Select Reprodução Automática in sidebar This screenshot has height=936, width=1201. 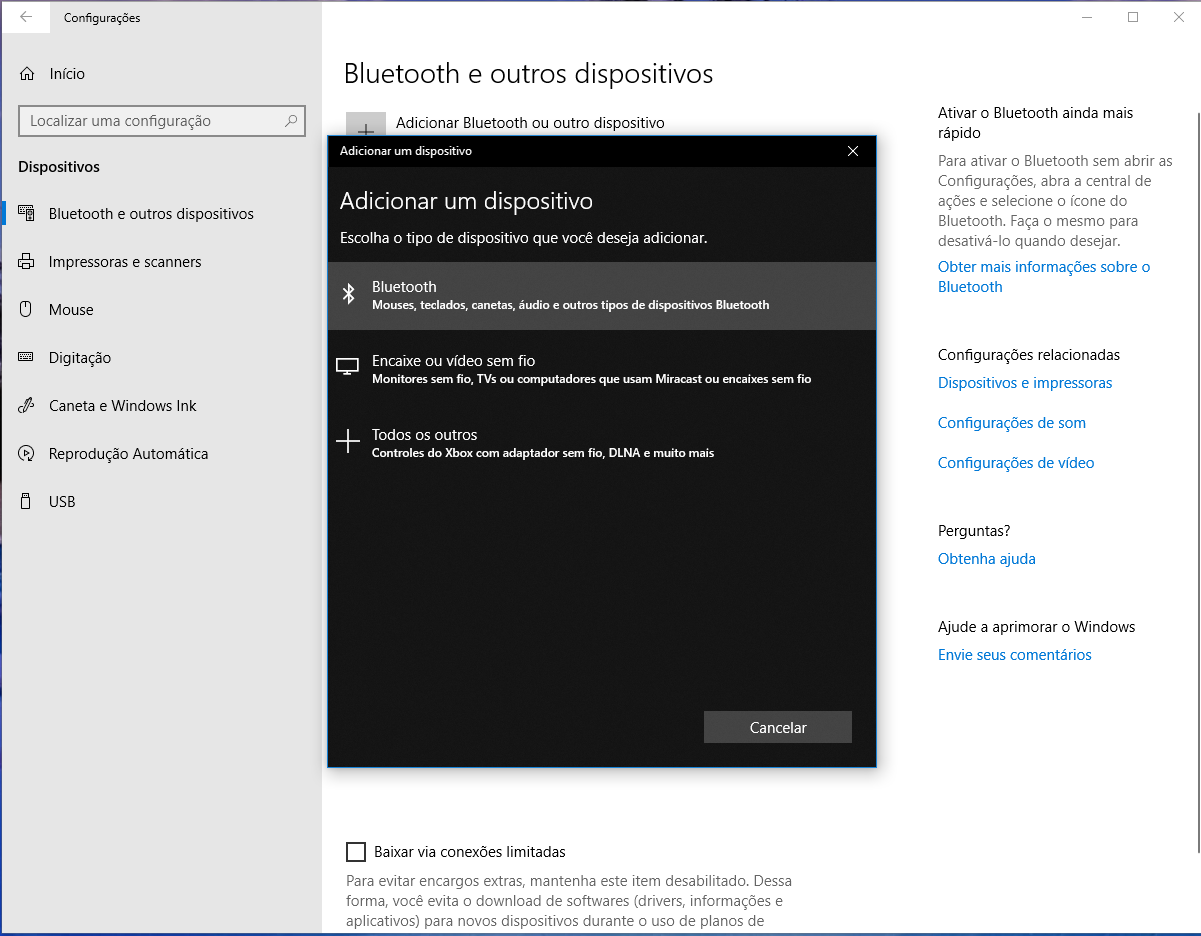[129, 454]
